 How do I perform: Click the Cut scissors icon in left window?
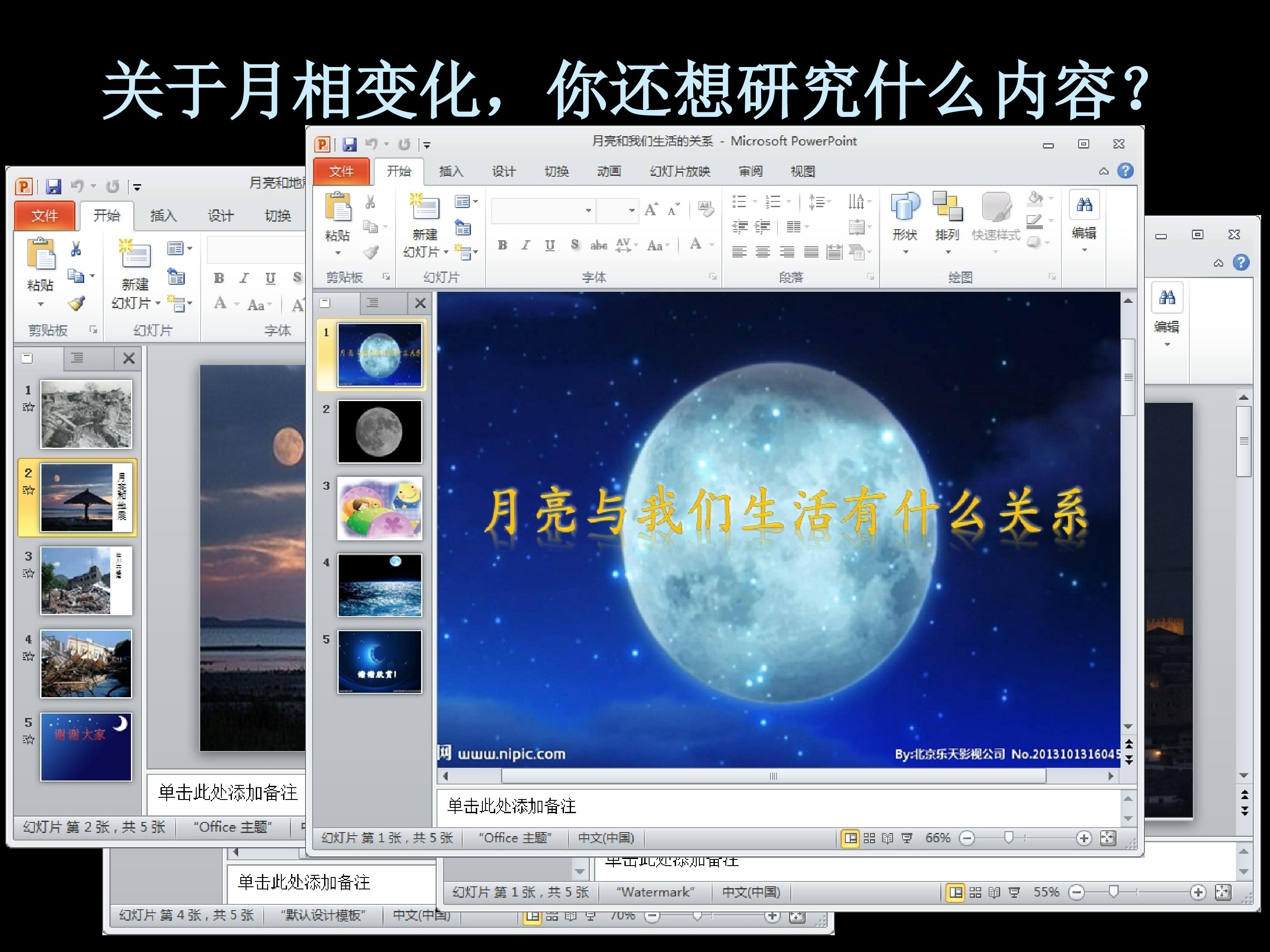(x=76, y=249)
